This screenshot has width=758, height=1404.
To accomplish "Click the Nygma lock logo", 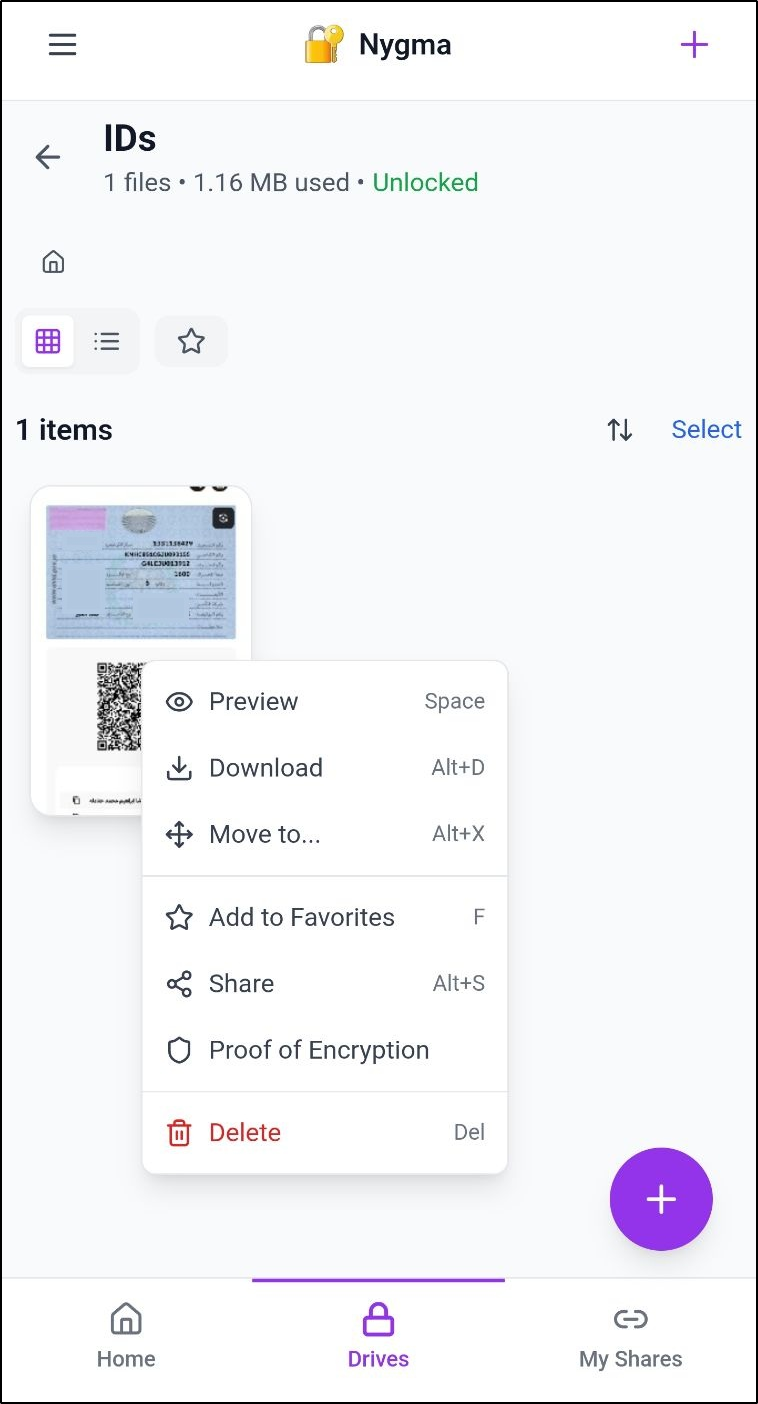I will pos(324,45).
